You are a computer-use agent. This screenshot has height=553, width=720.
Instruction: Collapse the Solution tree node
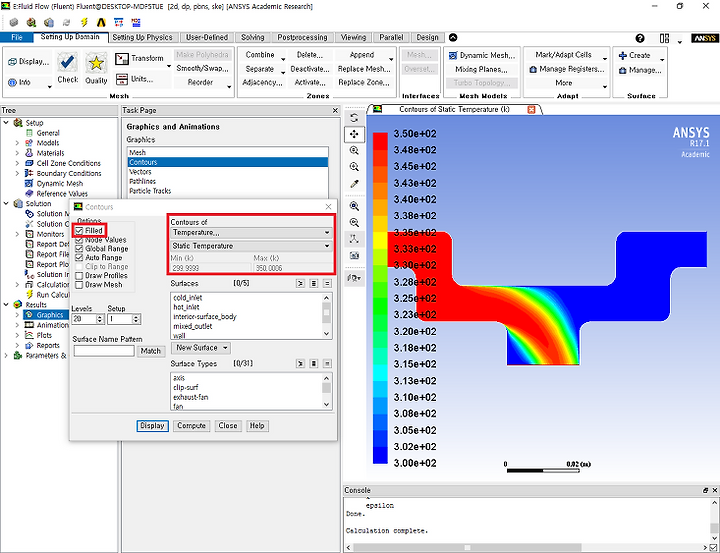[x=6, y=203]
